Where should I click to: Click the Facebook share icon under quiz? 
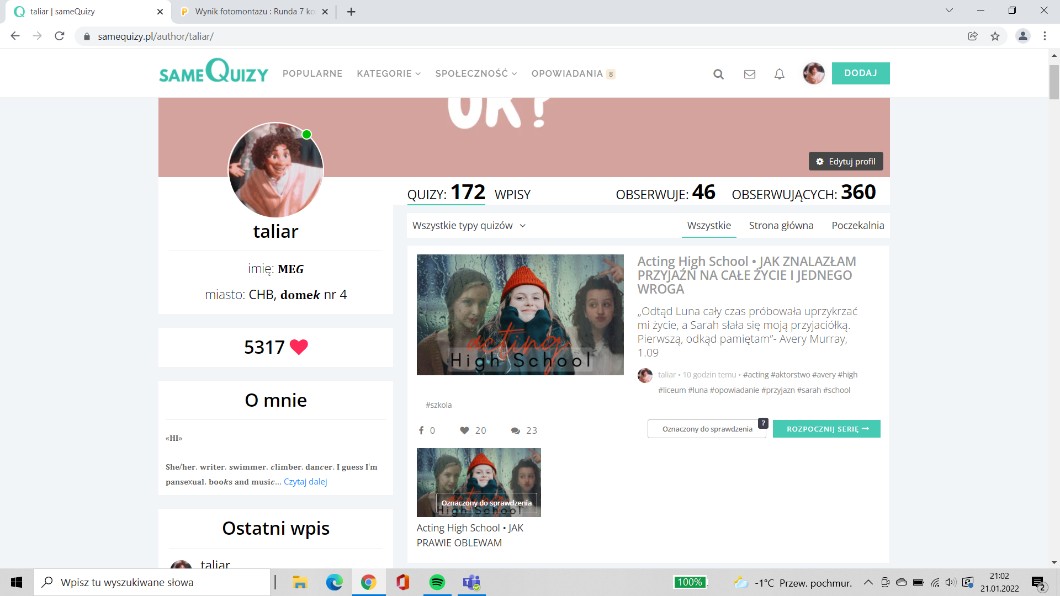coord(421,431)
